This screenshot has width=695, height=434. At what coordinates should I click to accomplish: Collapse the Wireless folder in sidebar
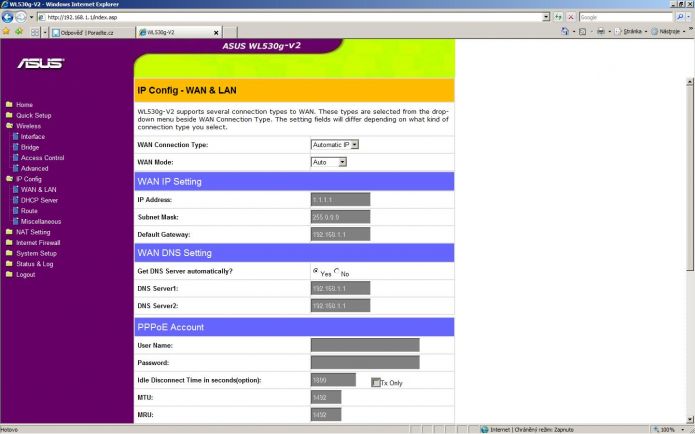(x=9, y=126)
